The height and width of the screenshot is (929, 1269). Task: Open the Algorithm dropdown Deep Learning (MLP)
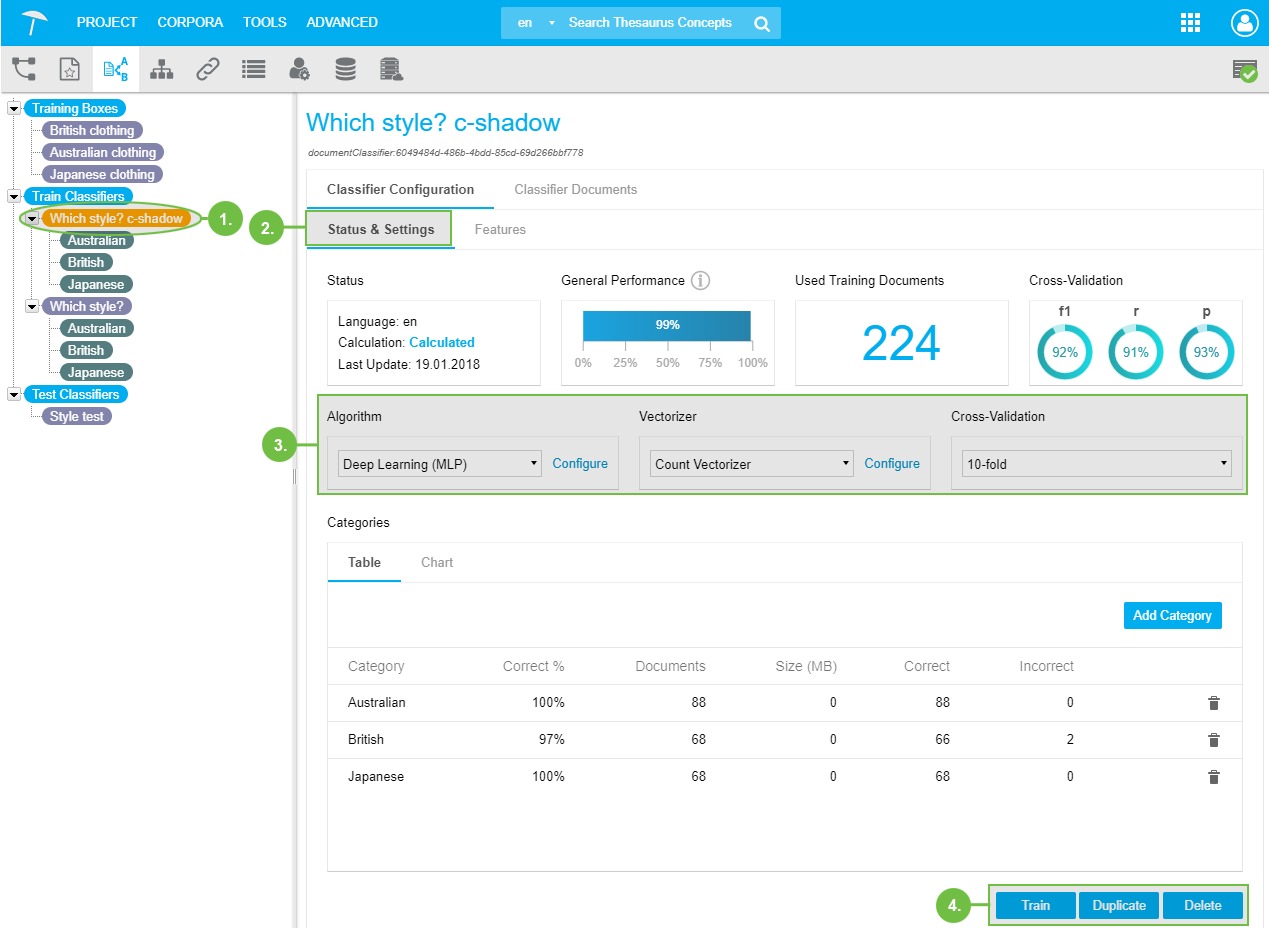click(x=440, y=464)
